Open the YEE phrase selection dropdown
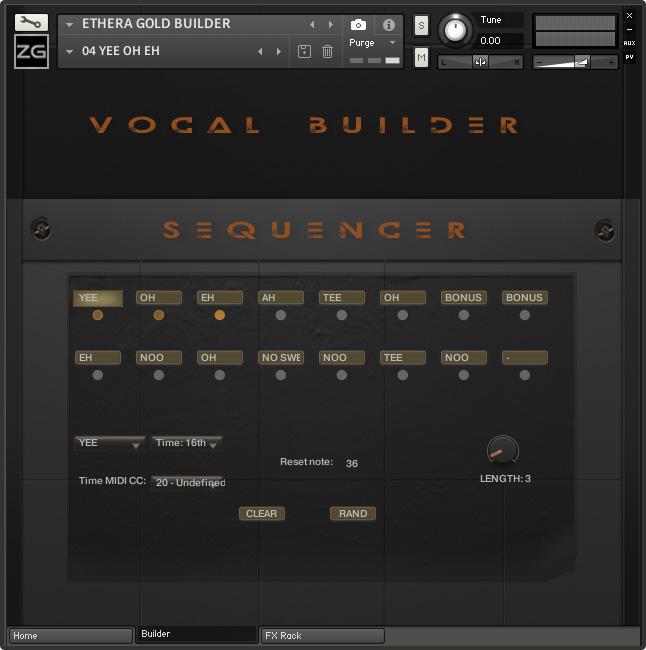 tap(109, 443)
